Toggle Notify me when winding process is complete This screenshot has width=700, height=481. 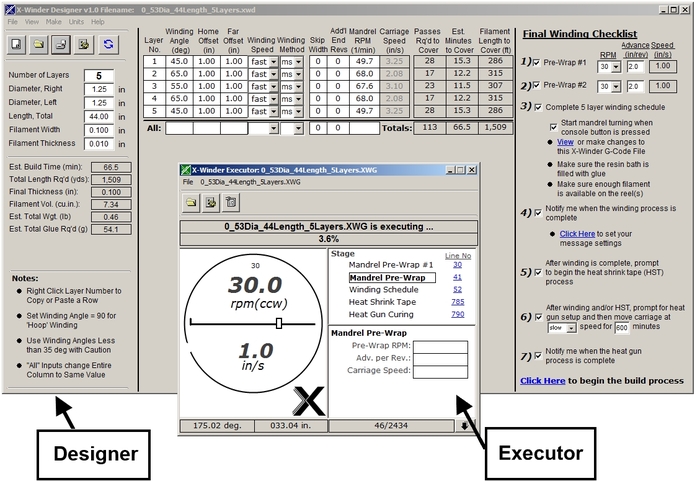pyautogui.click(x=538, y=213)
